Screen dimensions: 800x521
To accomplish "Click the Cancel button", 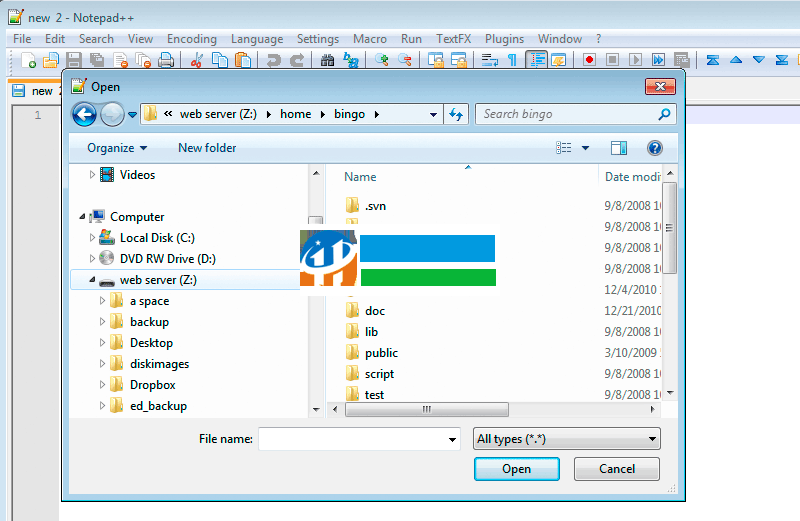I will pos(617,468).
